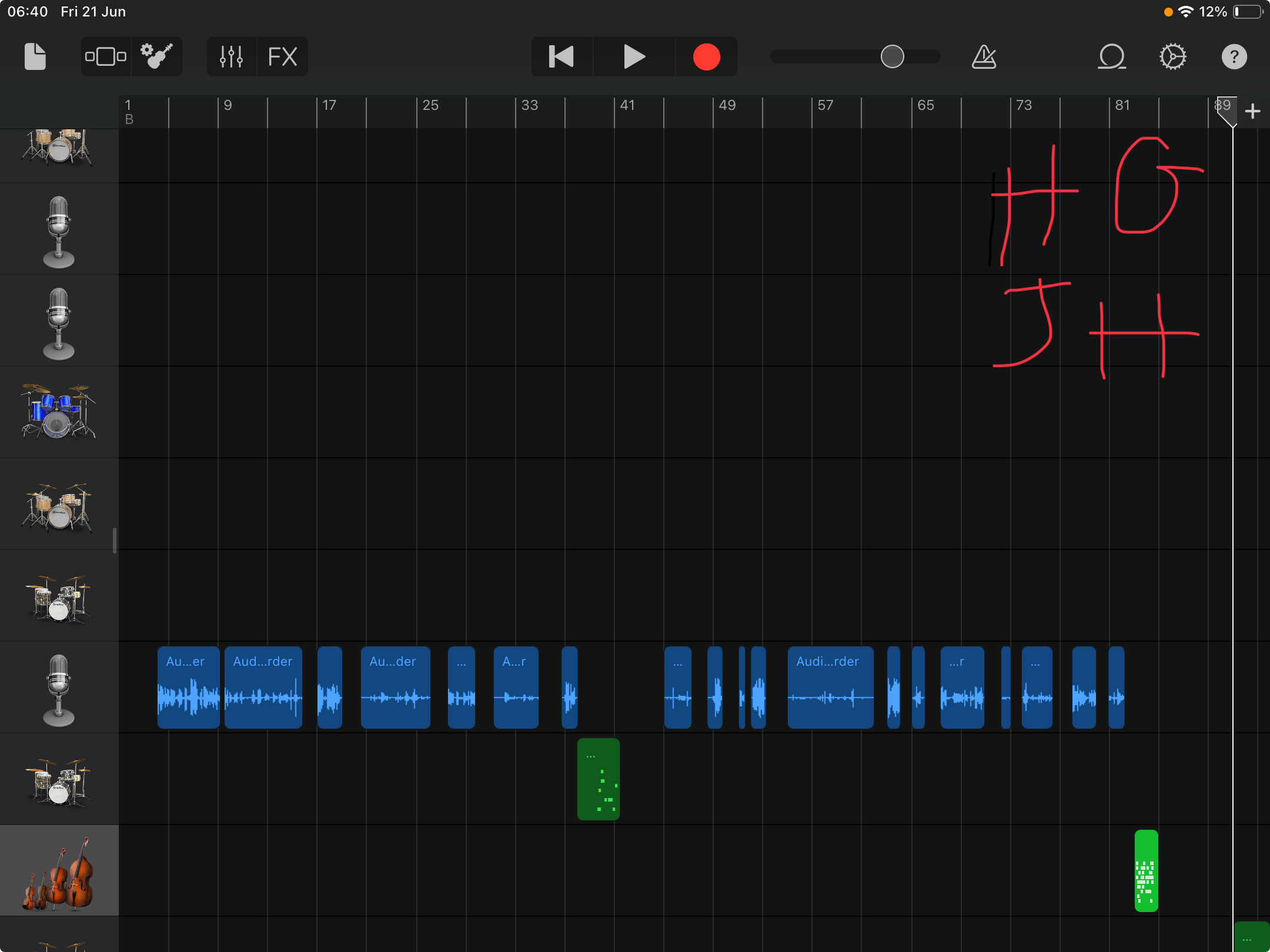Start playback with Play button
This screenshot has width=1270, height=952.
[634, 57]
